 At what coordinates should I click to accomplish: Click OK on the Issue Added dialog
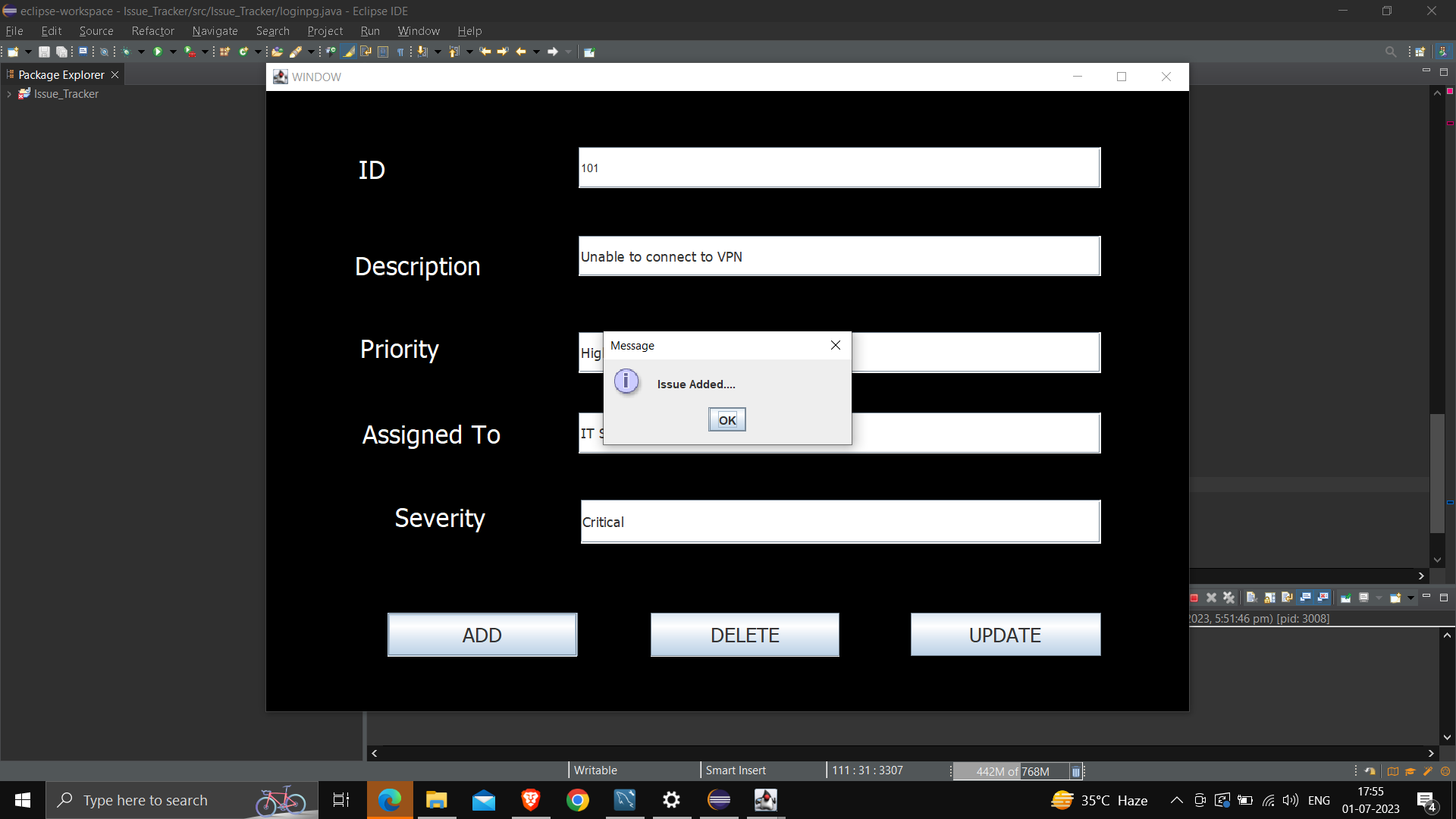pyautogui.click(x=726, y=419)
